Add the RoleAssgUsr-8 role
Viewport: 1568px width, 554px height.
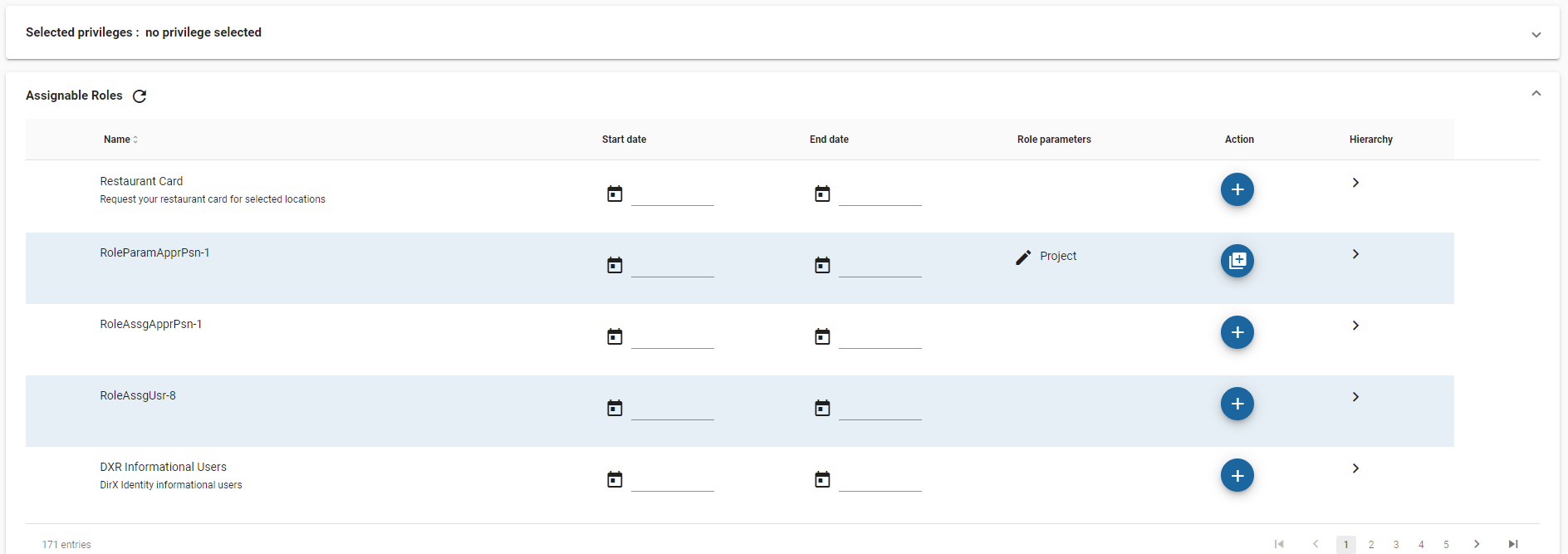1237,404
